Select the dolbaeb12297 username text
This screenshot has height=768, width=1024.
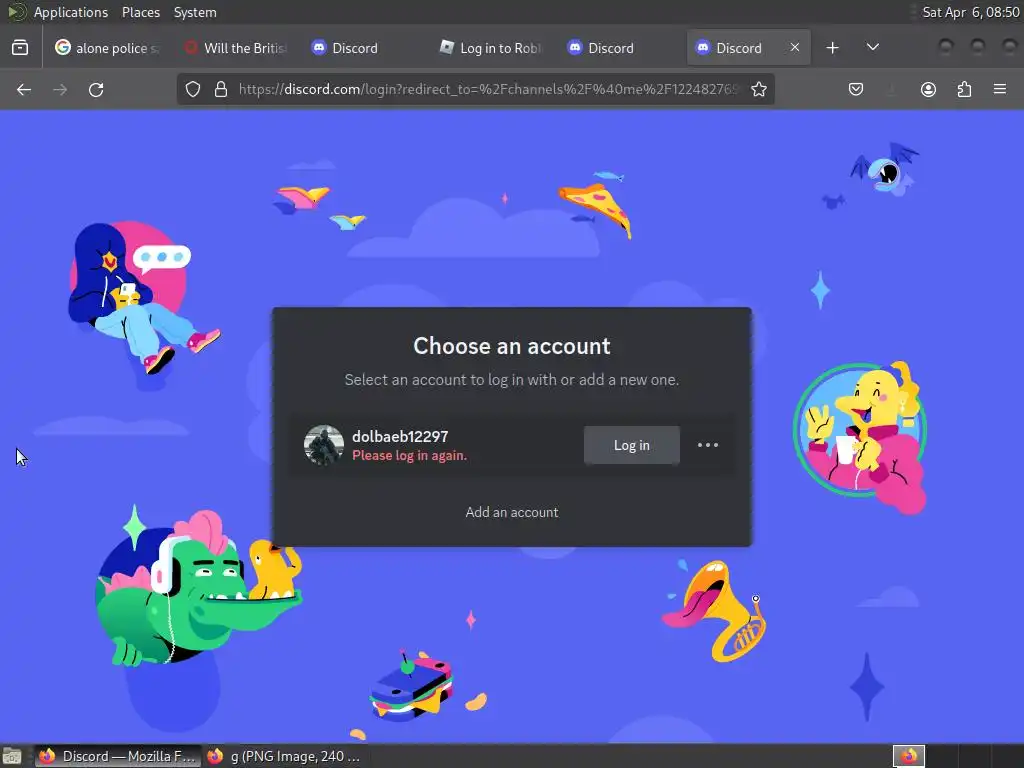click(x=400, y=436)
